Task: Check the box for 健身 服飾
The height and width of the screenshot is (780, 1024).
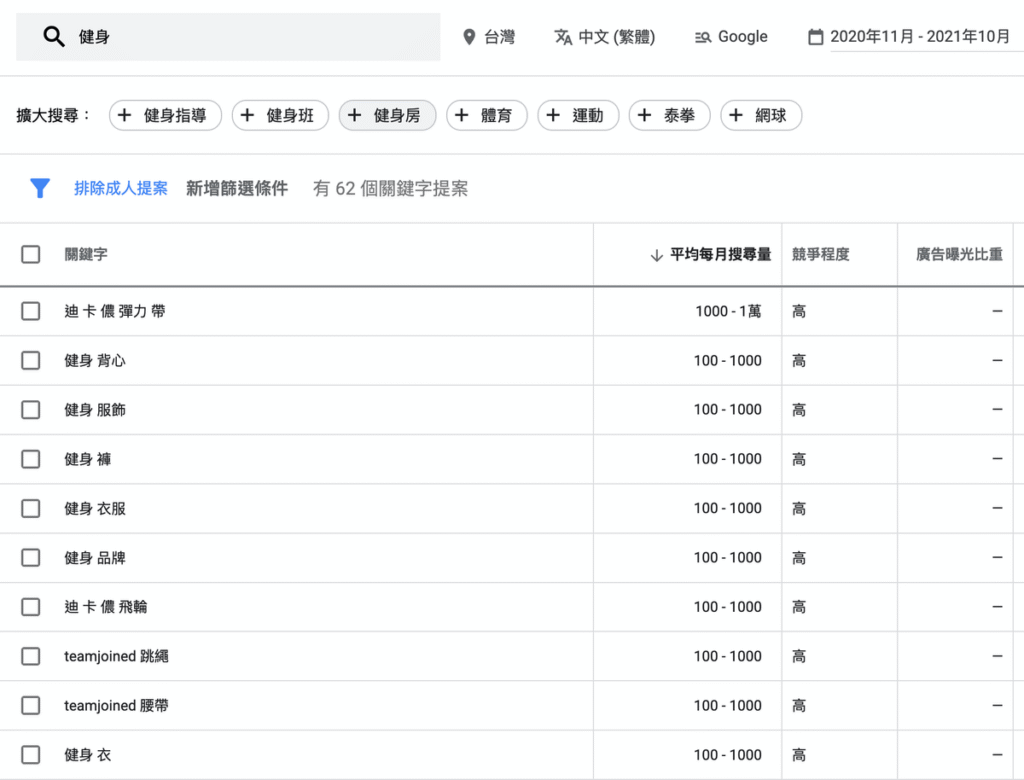Action: tap(31, 410)
